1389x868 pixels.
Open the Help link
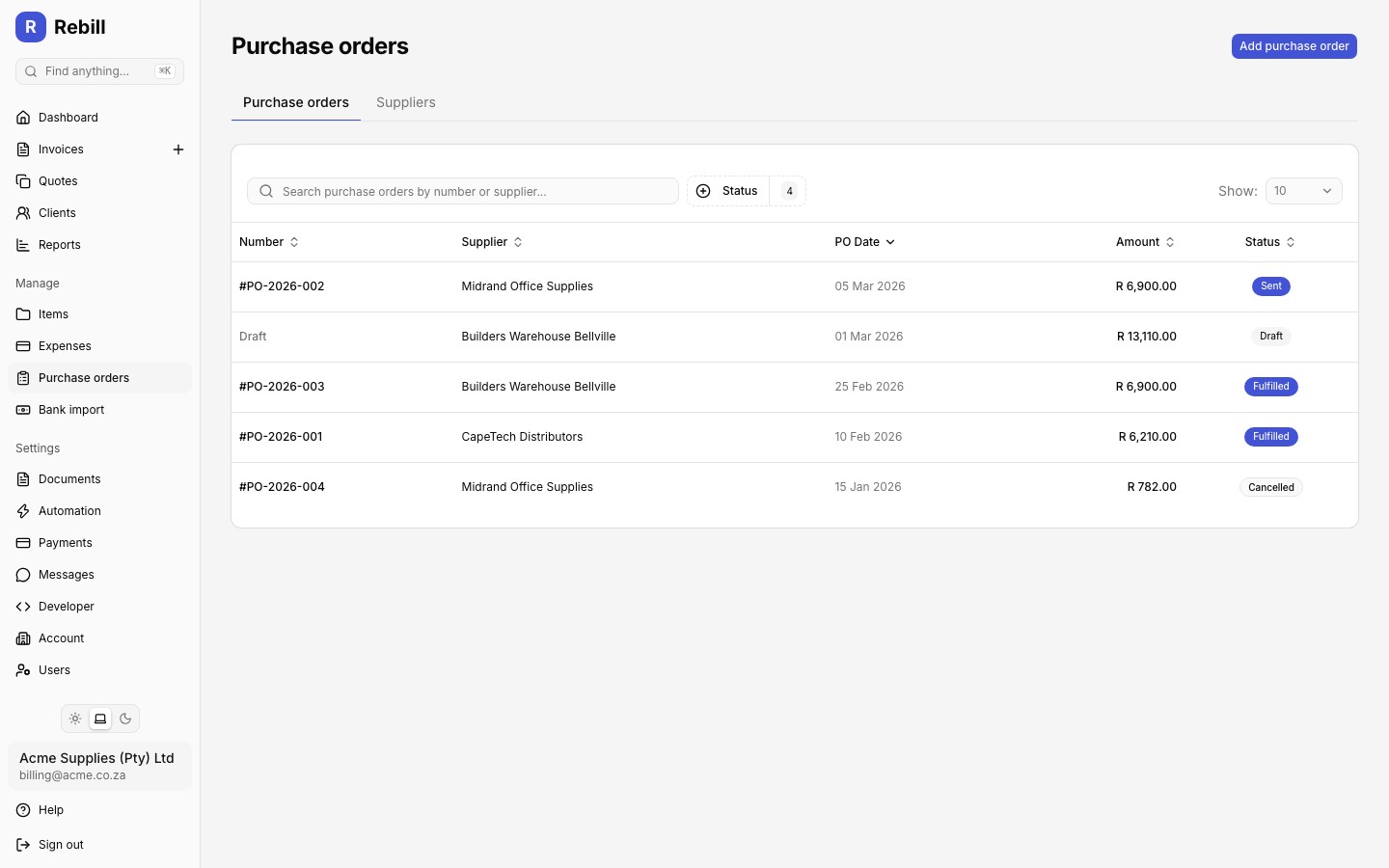99,810
